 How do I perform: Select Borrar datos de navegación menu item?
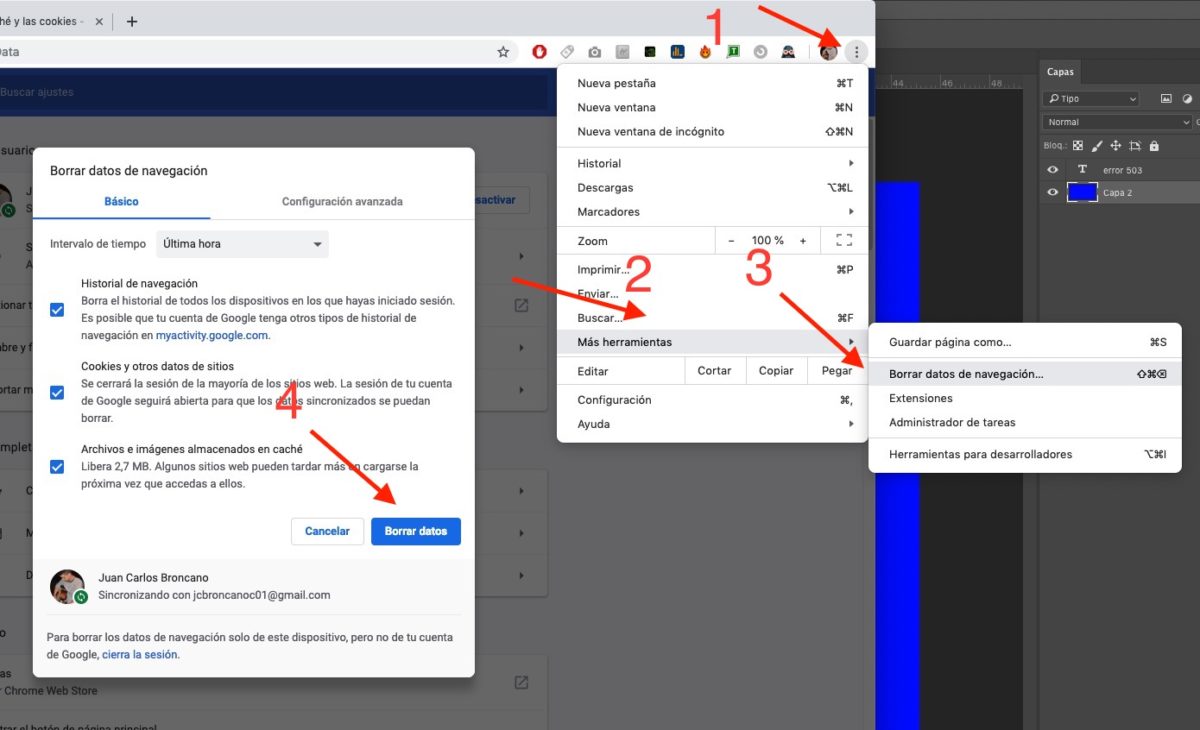point(966,374)
